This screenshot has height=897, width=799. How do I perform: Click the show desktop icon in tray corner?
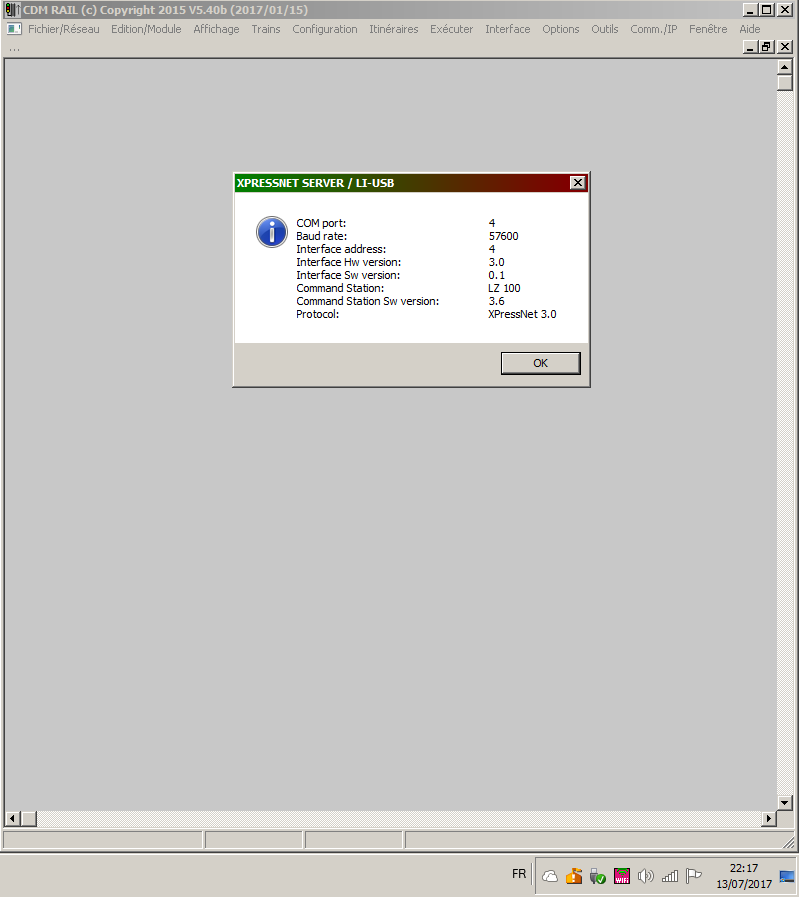[x=788, y=876]
